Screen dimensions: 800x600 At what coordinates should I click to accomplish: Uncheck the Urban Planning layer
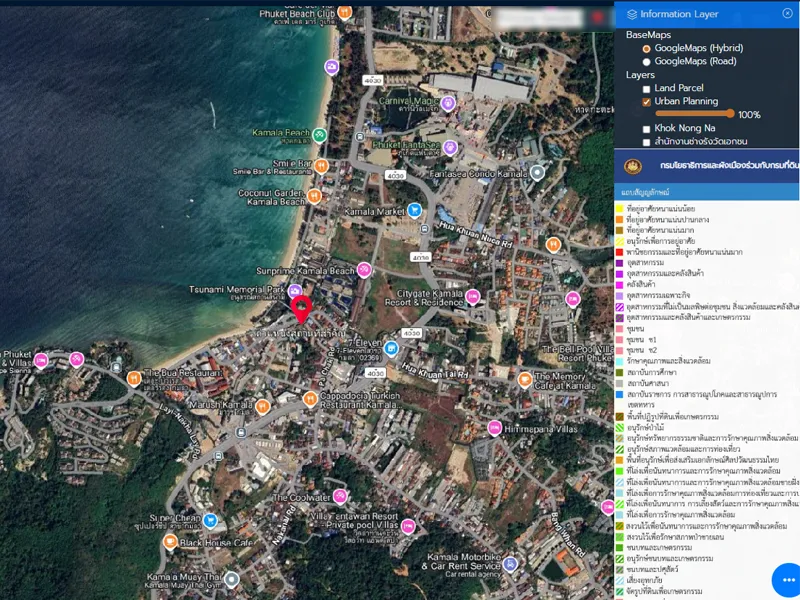click(x=646, y=102)
